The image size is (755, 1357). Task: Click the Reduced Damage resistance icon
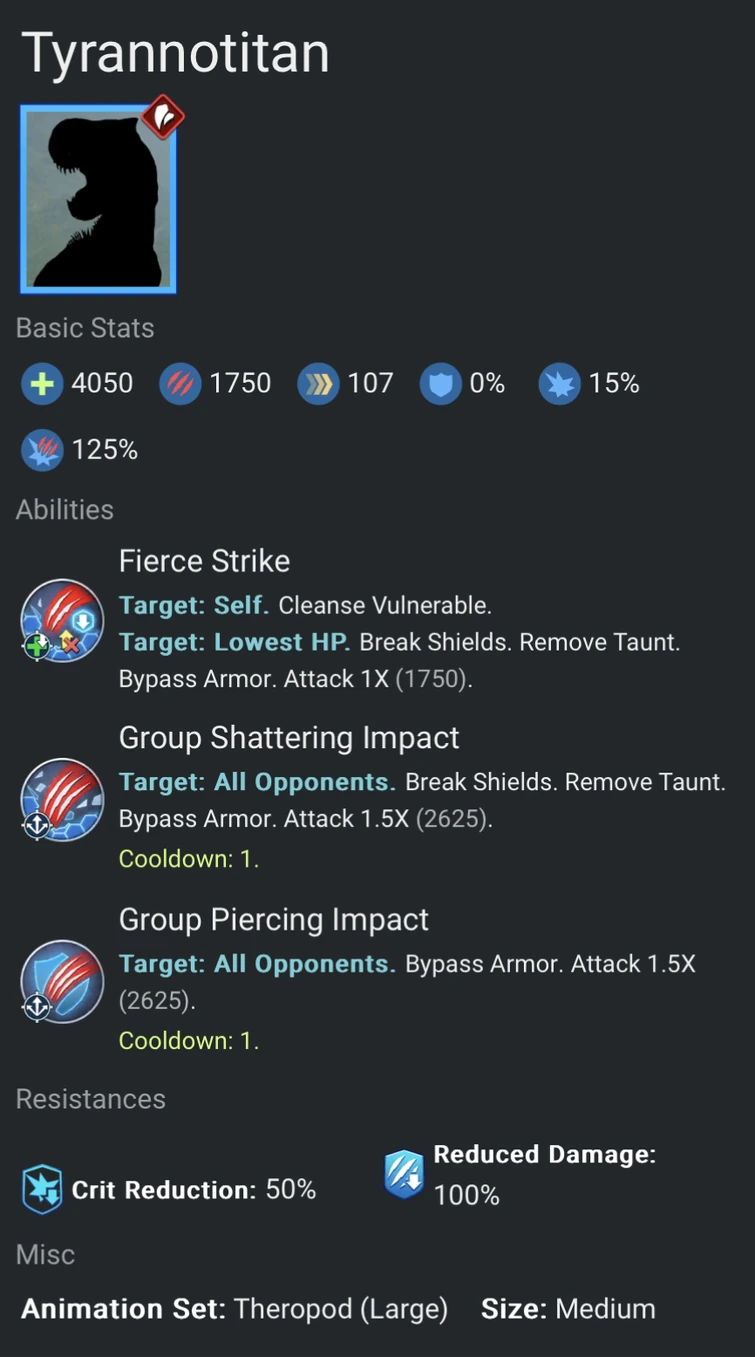[404, 1174]
